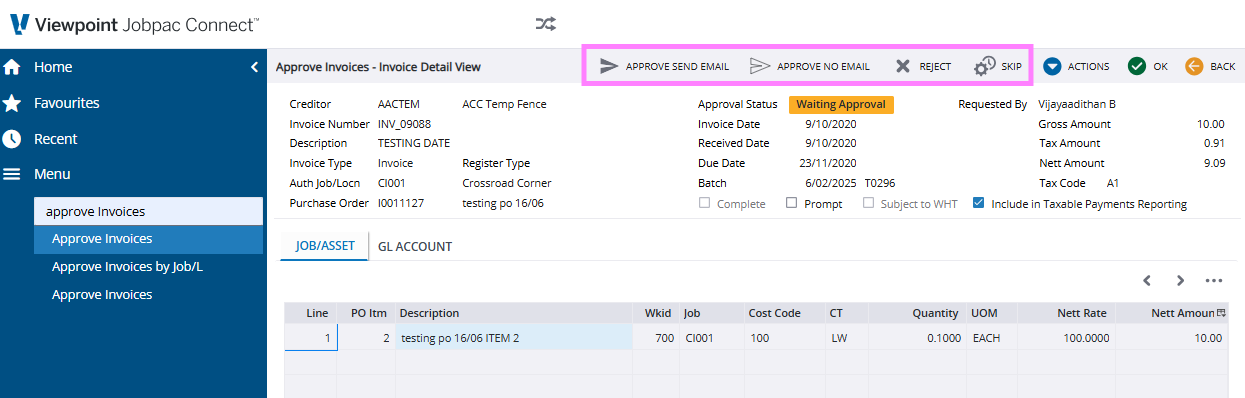Click the Description column header
The width and height of the screenshot is (1245, 398).
(514, 313)
